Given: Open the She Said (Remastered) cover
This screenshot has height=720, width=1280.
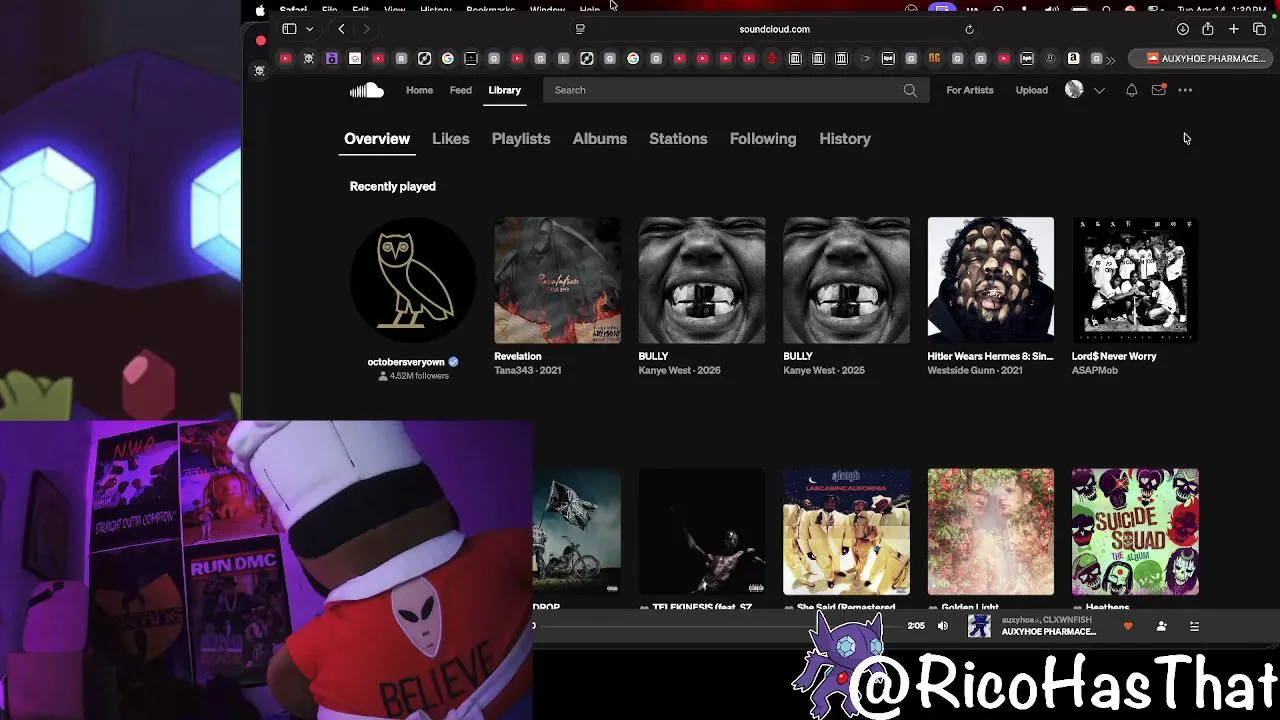Looking at the screenshot, I should click(847, 532).
